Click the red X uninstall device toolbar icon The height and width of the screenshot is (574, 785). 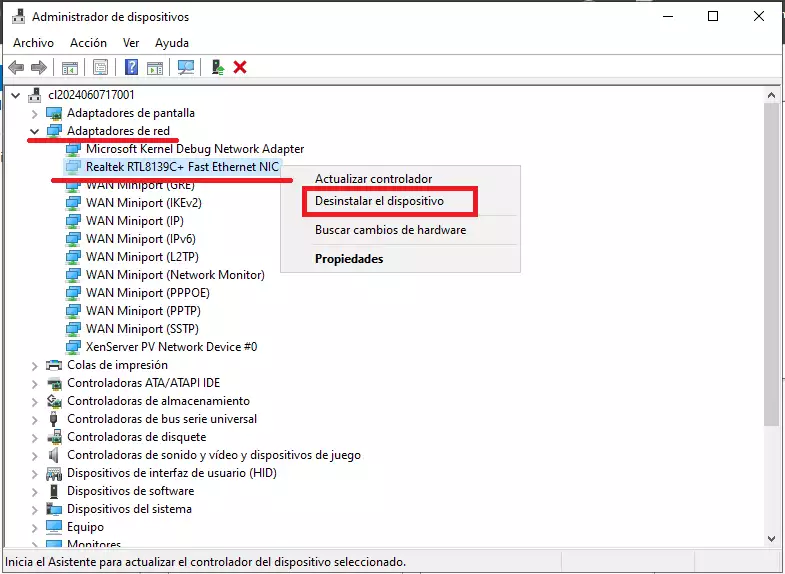pos(240,67)
